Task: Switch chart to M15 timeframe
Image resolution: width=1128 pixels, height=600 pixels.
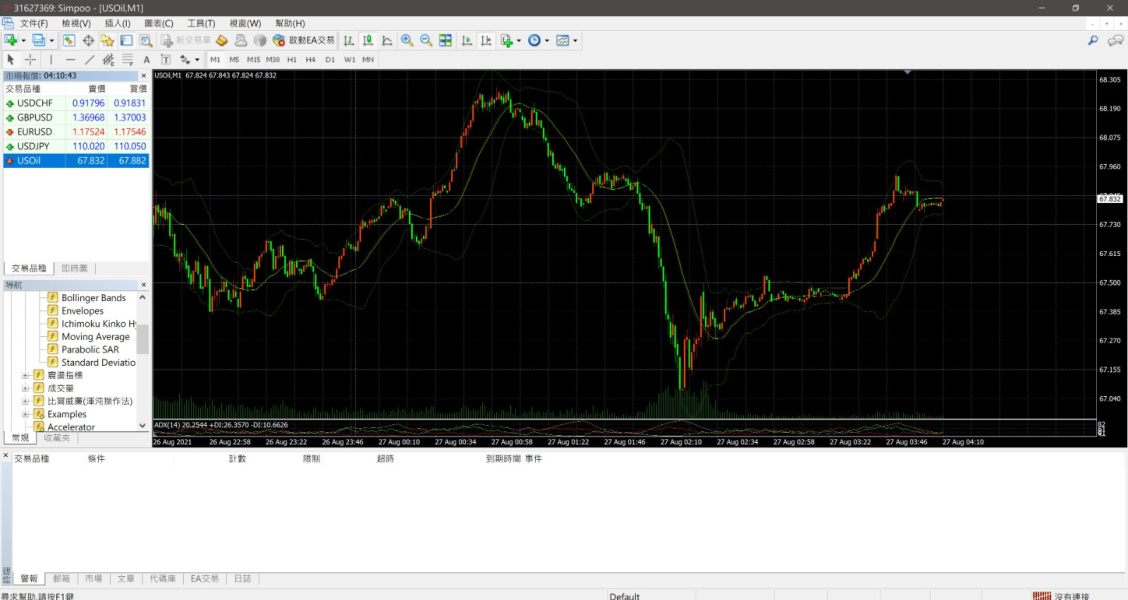Action: [253, 60]
